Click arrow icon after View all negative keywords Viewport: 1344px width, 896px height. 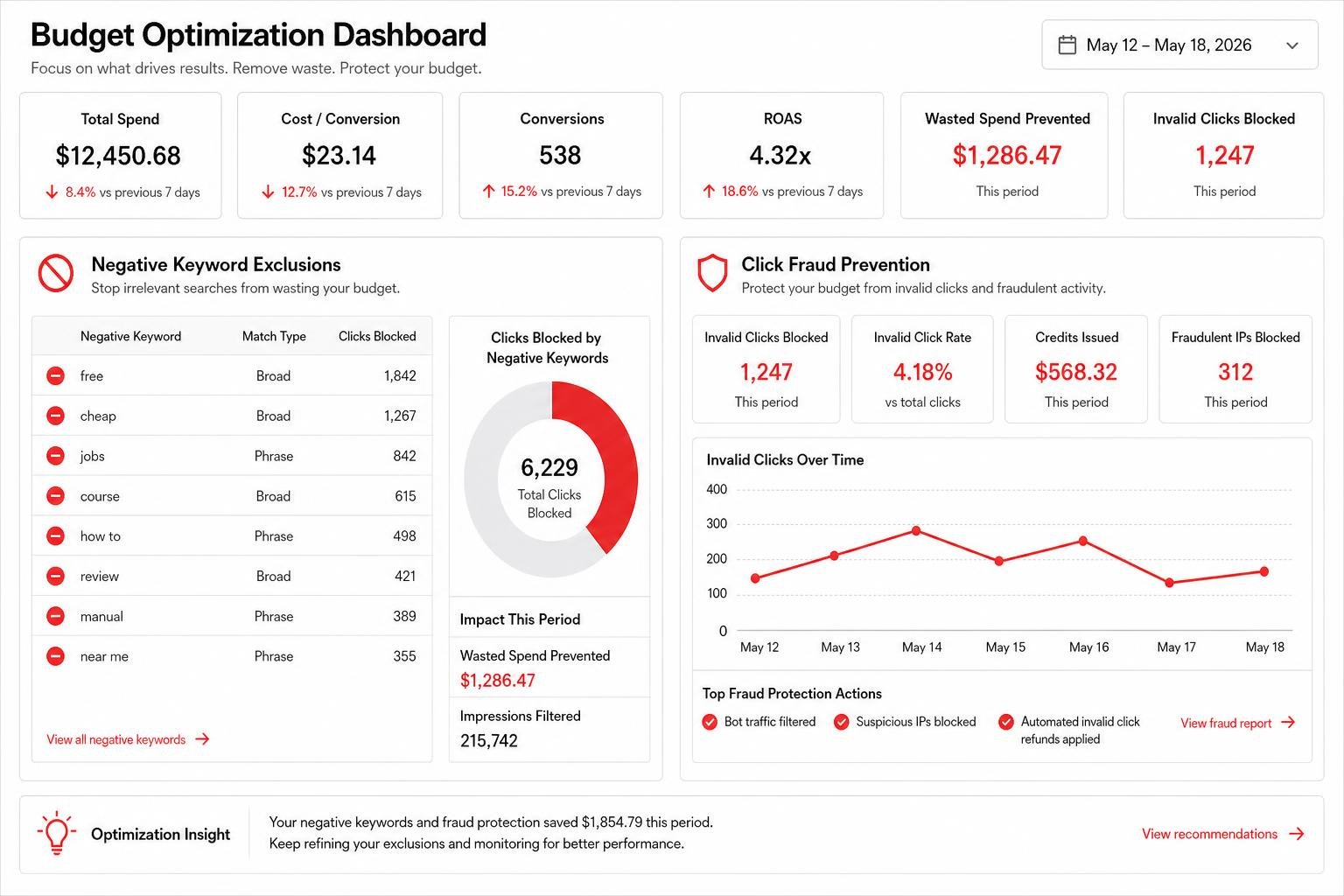coord(202,739)
